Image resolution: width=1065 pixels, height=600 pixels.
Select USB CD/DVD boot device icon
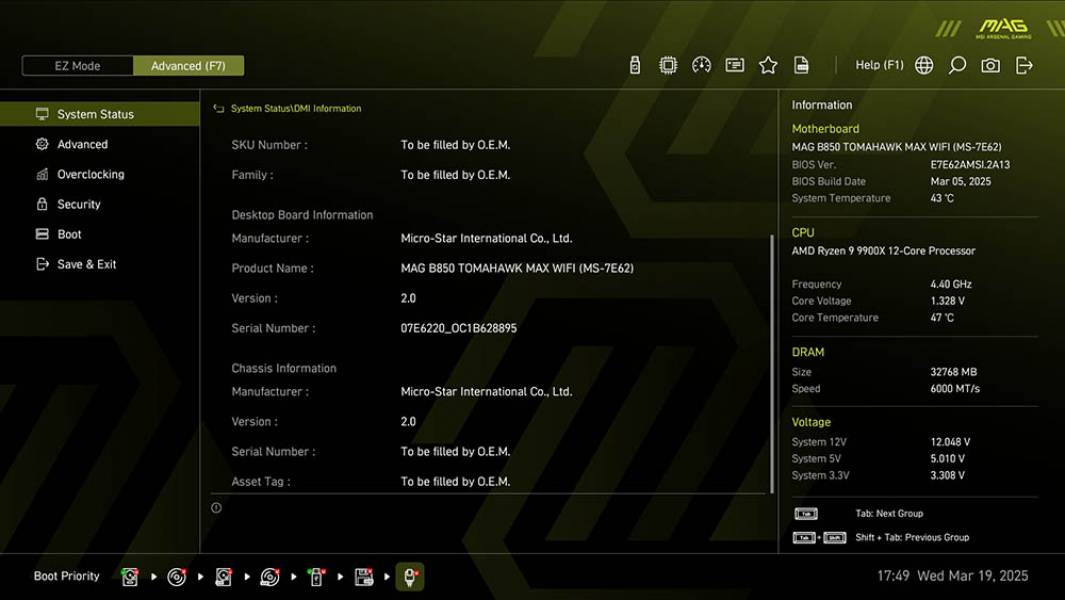pyautogui.click(x=270, y=577)
